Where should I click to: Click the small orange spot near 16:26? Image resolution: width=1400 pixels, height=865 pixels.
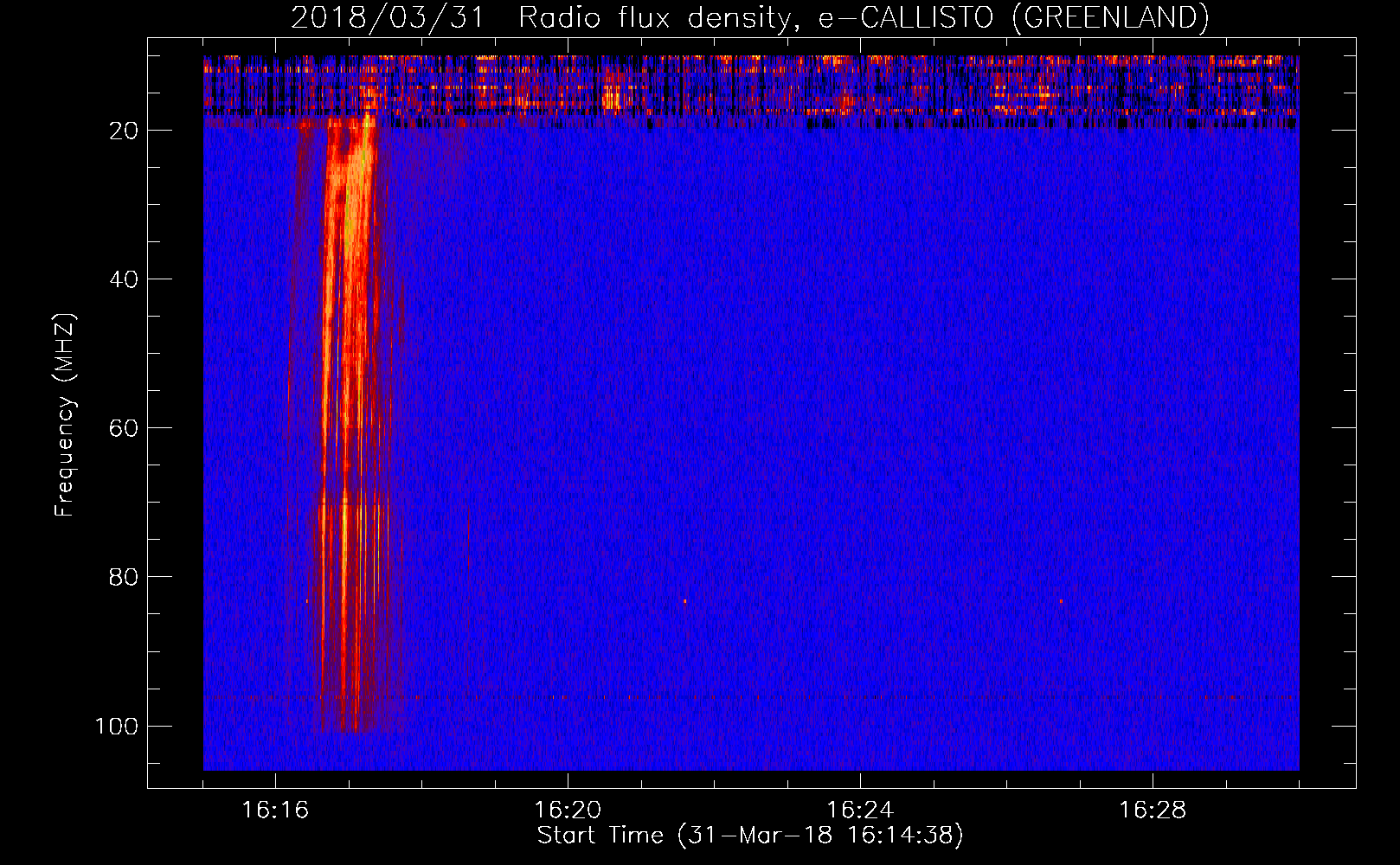[x=1061, y=600]
